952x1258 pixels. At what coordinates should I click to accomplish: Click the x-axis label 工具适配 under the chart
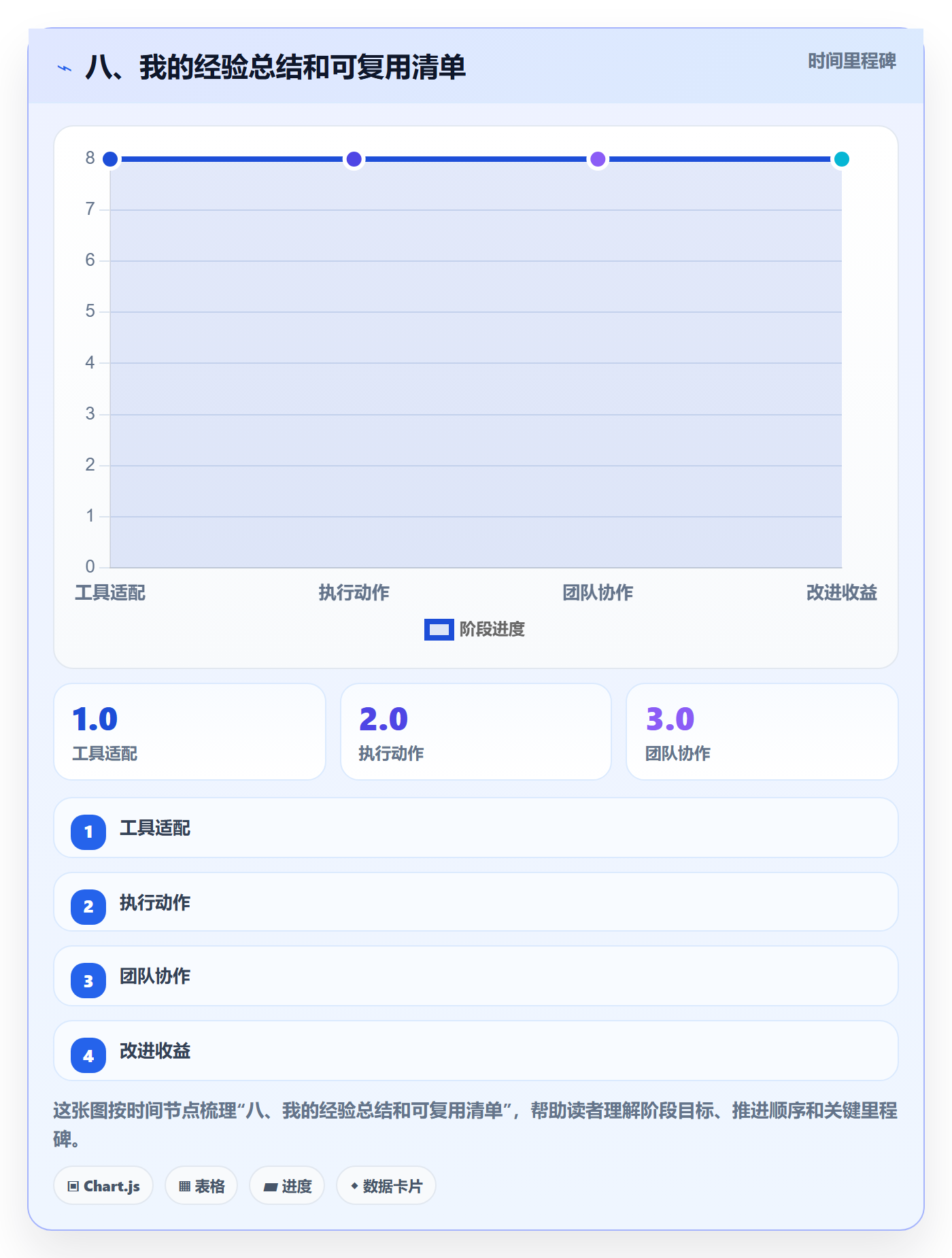[x=110, y=593]
